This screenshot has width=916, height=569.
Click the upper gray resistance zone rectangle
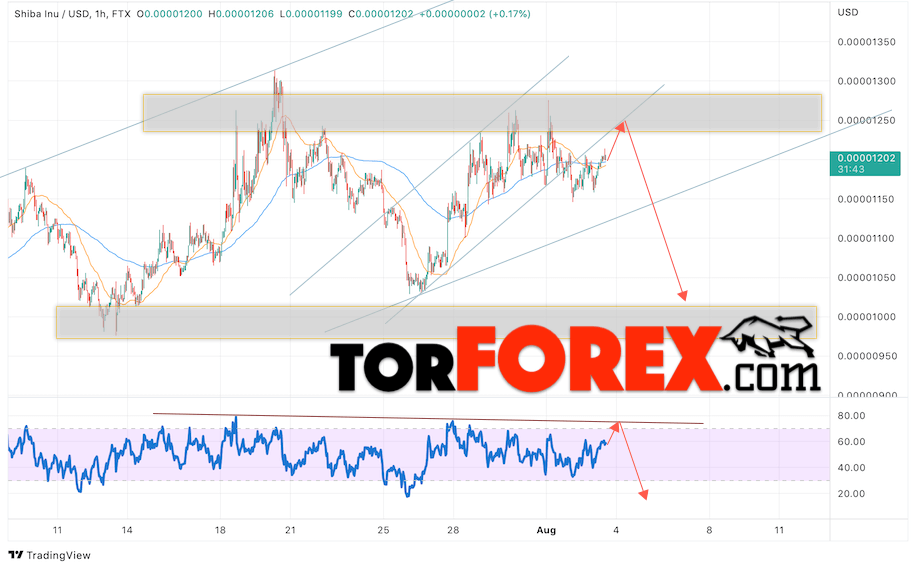482,113
